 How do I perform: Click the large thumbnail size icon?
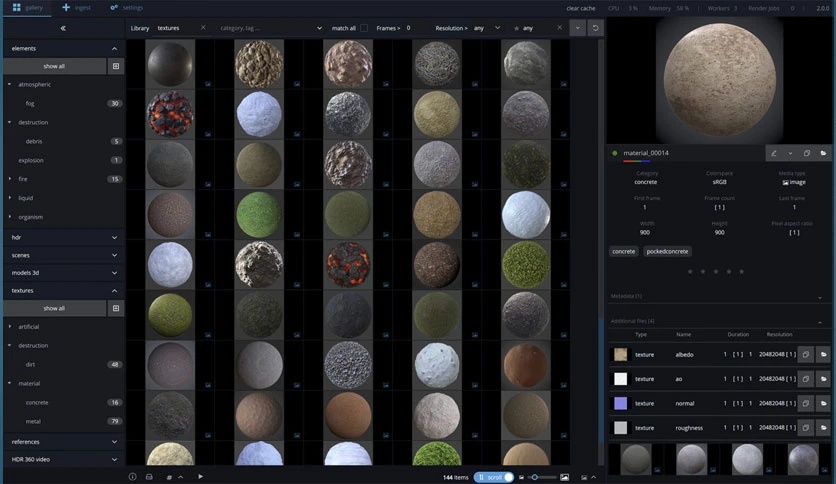point(564,477)
